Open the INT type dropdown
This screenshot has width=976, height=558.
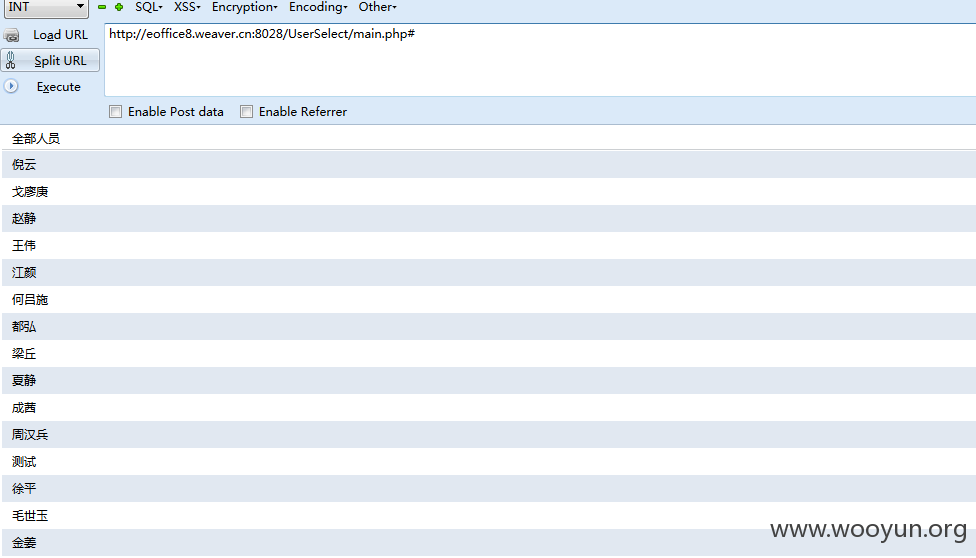pyautogui.click(x=46, y=8)
